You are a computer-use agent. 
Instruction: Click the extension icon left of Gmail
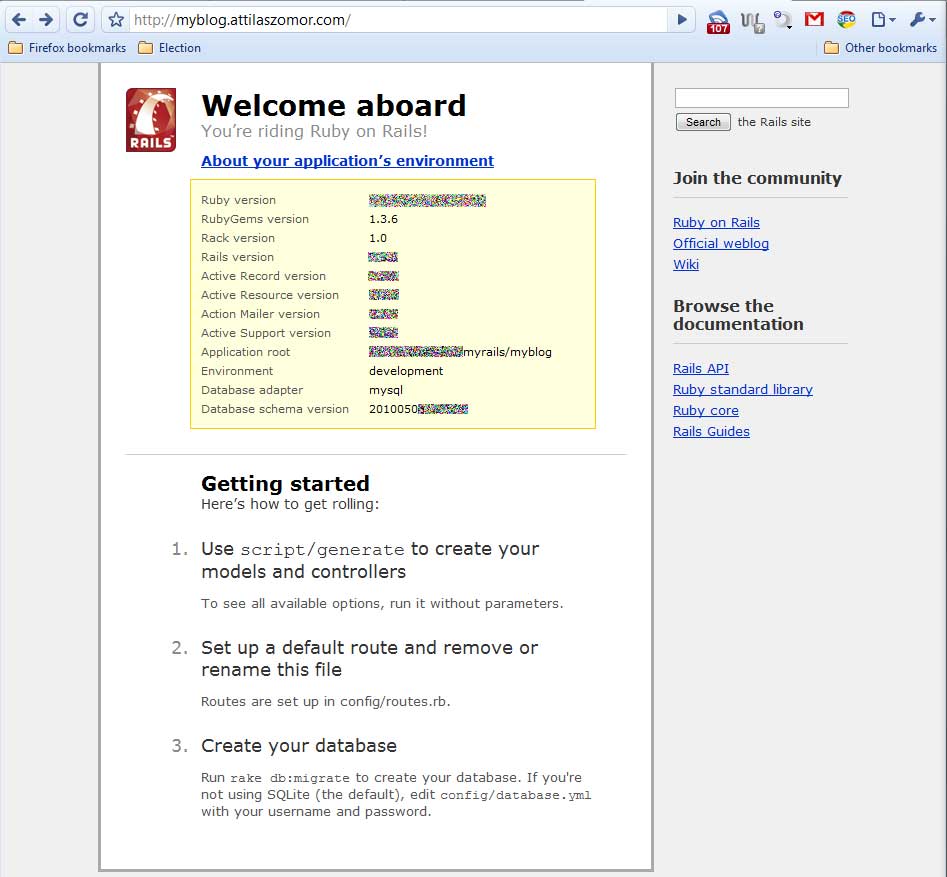point(783,20)
